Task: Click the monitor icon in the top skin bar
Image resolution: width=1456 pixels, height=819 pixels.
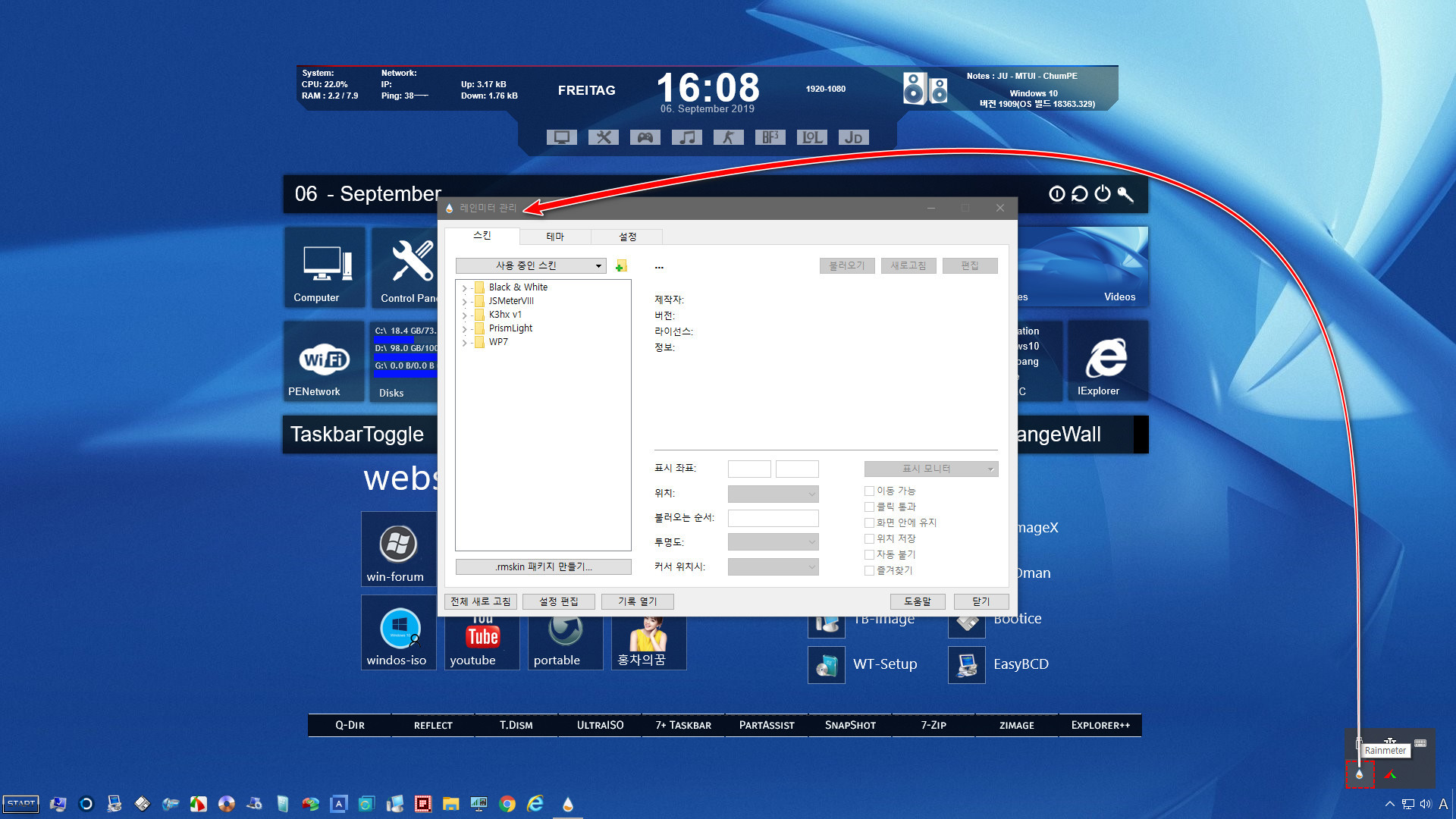Action: point(561,137)
